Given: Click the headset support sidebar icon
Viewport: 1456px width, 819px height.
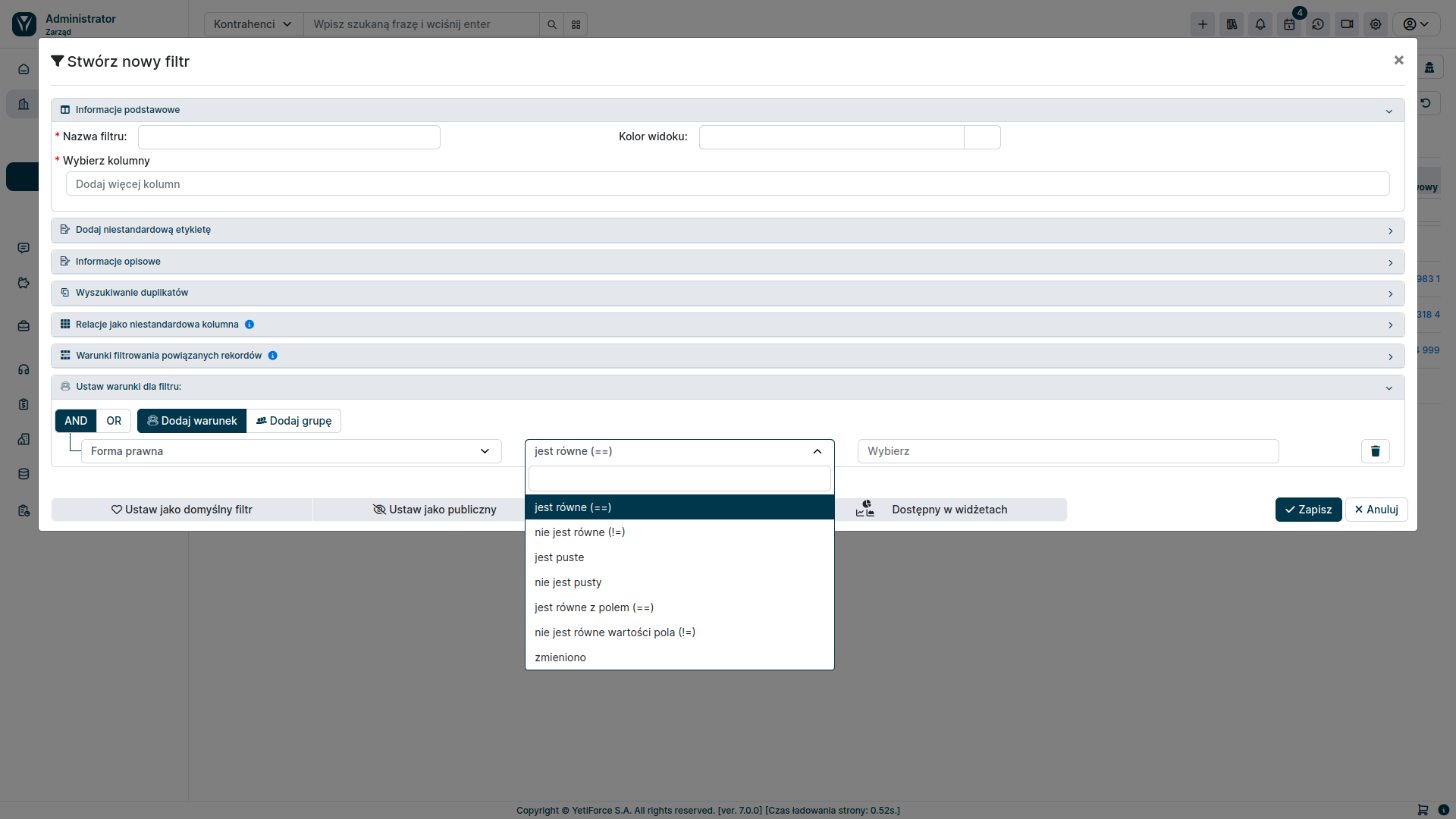Looking at the screenshot, I should 24,369.
